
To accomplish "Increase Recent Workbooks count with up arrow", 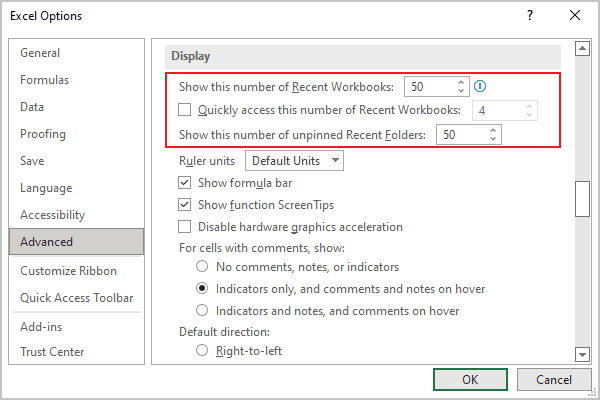I will pos(461,83).
